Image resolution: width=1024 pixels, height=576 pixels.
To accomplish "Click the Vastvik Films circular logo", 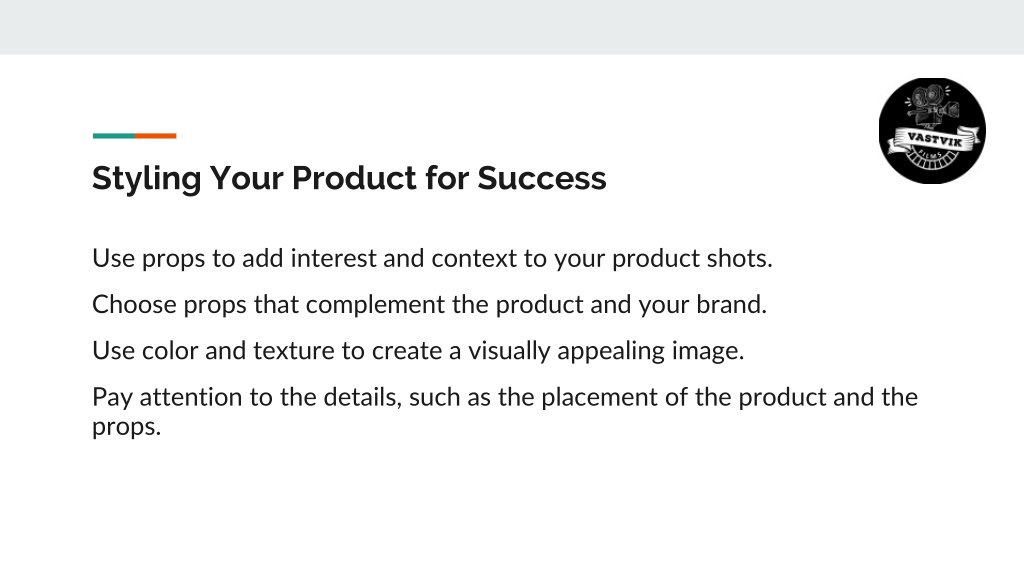I will (x=932, y=131).
